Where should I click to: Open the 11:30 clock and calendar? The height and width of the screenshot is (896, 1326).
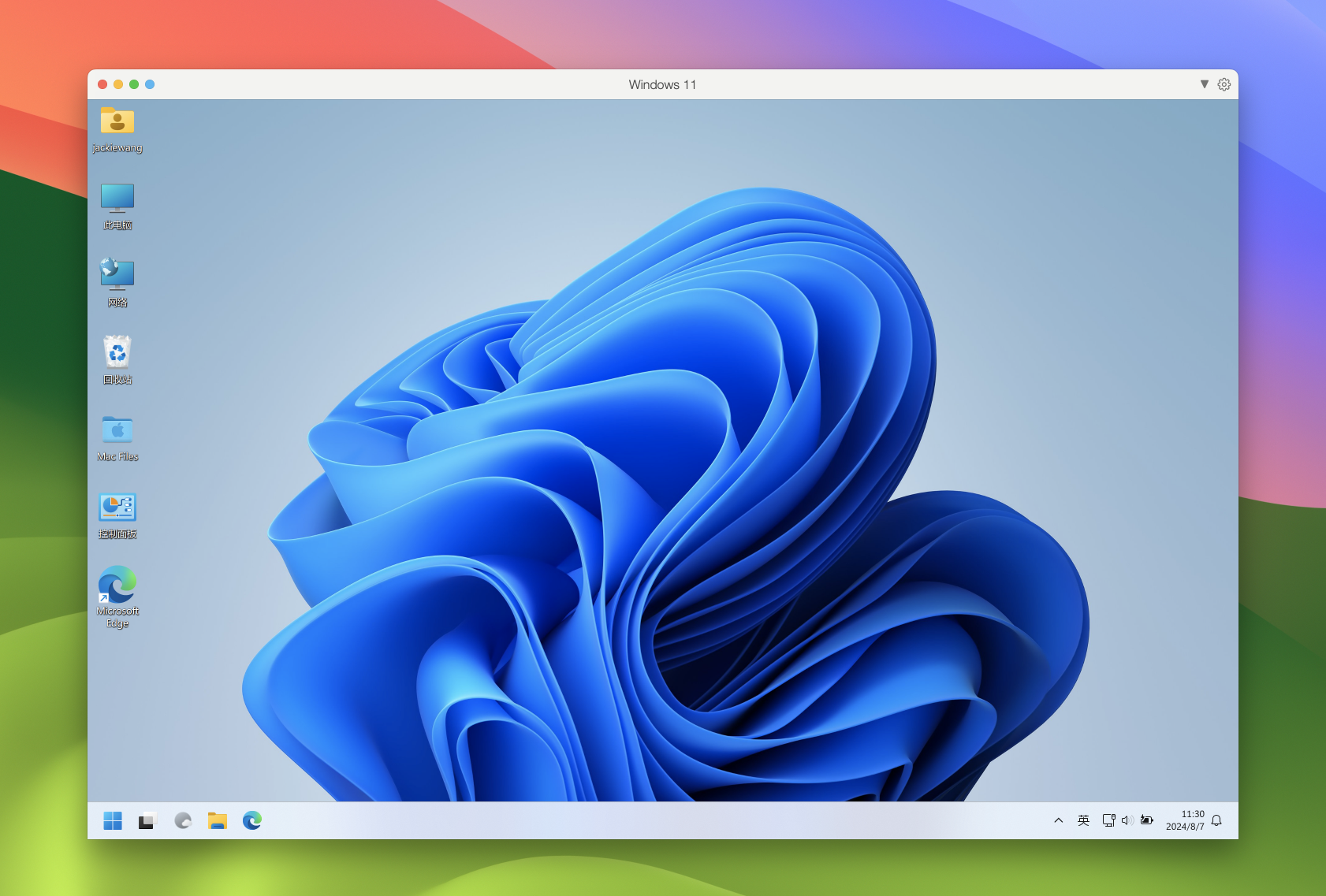1185,820
